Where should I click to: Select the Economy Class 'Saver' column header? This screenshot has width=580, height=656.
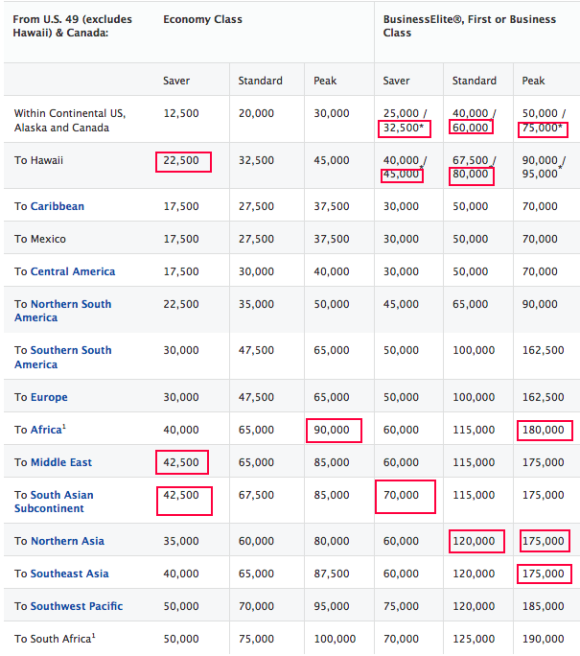(176, 81)
